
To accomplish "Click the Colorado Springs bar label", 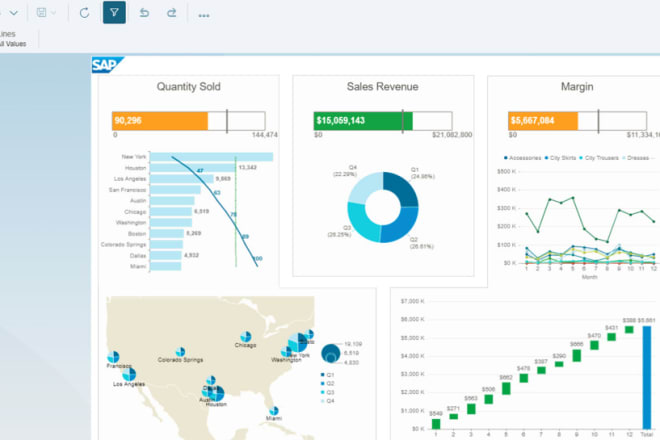I will click(x=123, y=245).
